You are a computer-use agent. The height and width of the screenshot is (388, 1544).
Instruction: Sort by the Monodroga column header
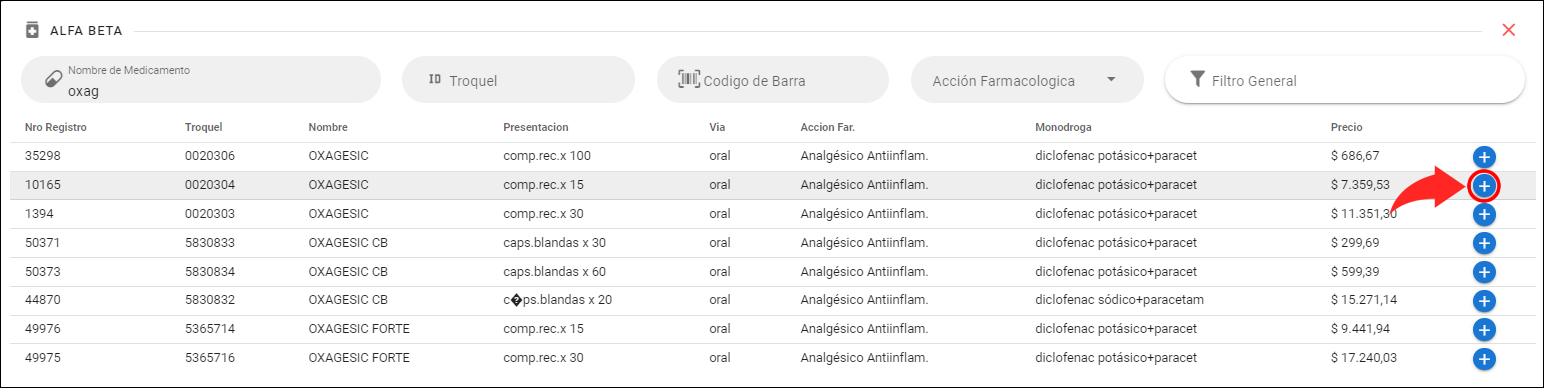click(1063, 127)
